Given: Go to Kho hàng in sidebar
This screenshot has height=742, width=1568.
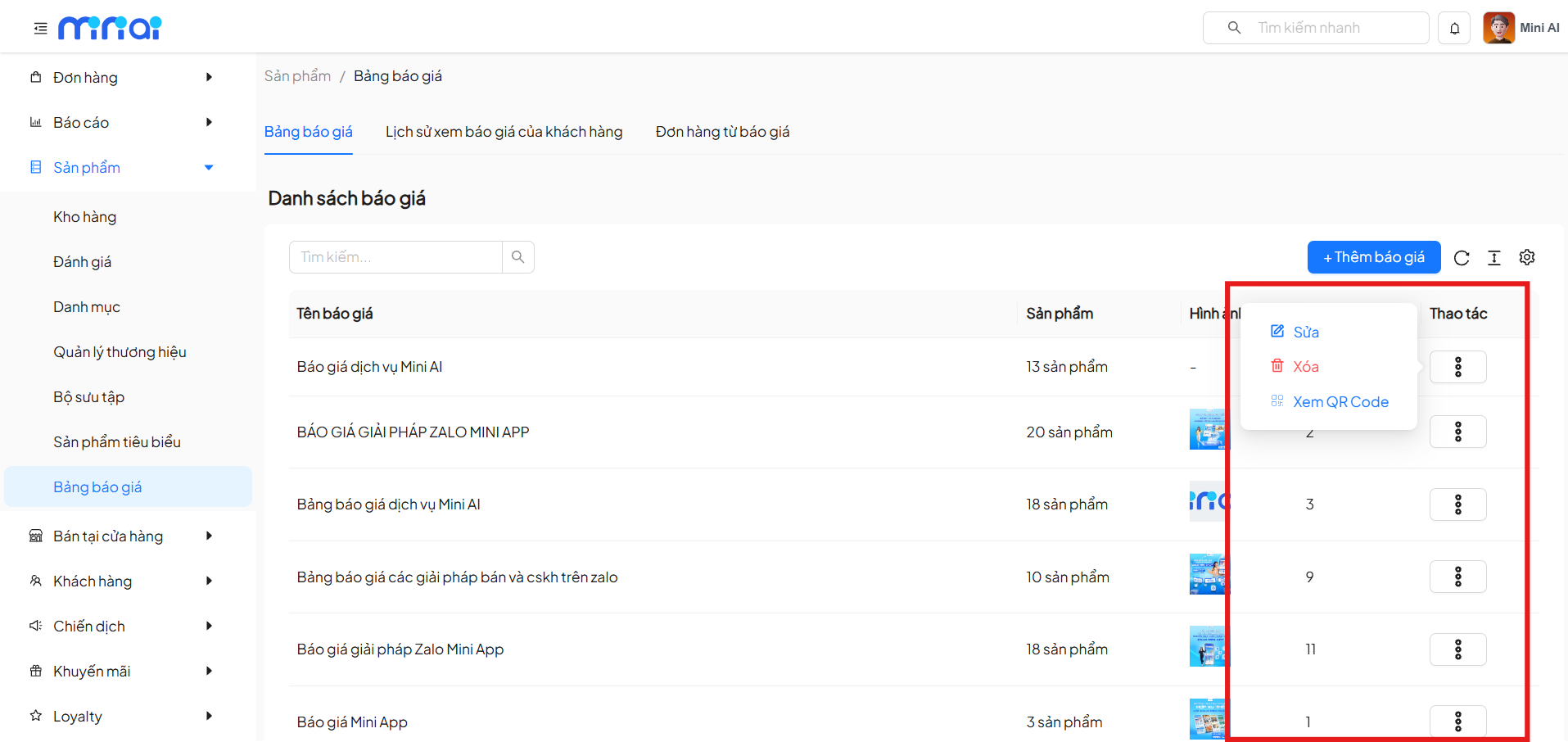Looking at the screenshot, I should (x=85, y=217).
